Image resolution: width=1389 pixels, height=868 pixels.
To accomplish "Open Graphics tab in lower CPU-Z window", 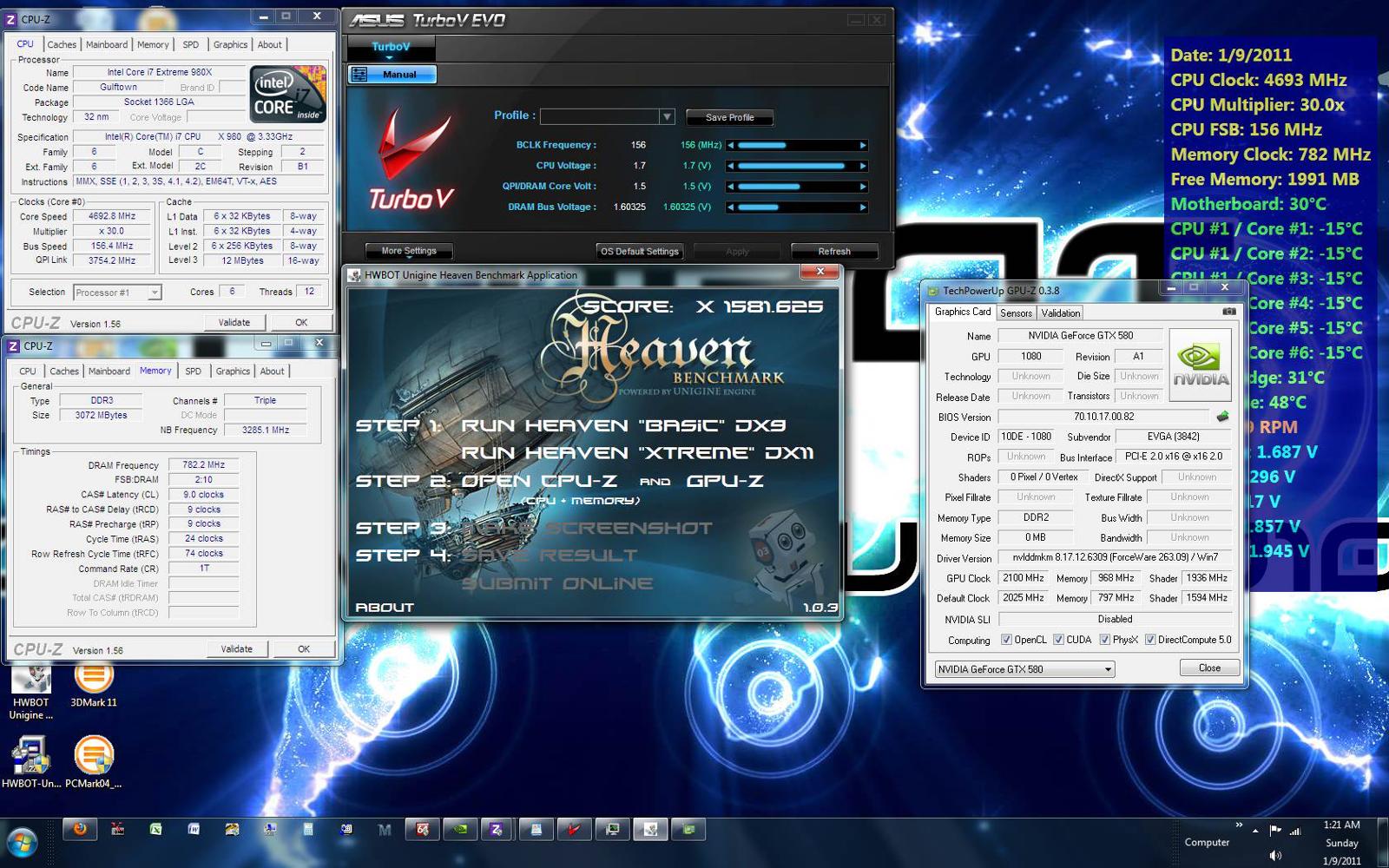I will 233,371.
